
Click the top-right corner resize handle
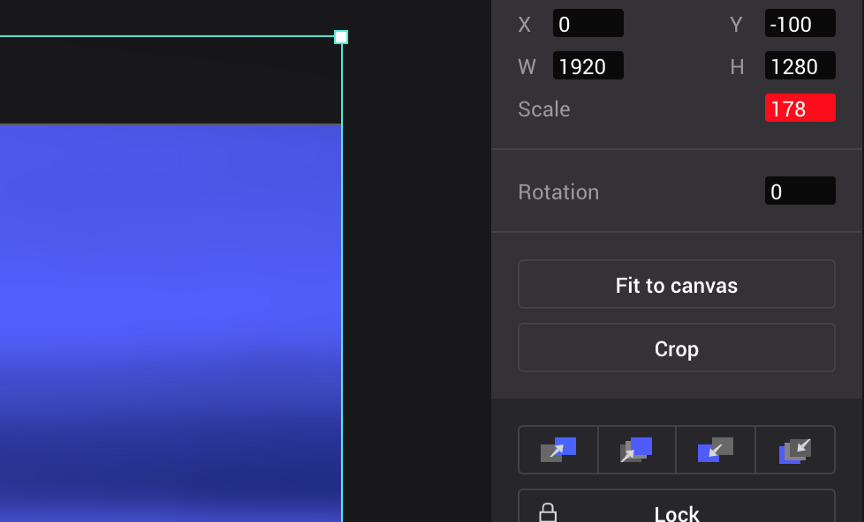341,37
